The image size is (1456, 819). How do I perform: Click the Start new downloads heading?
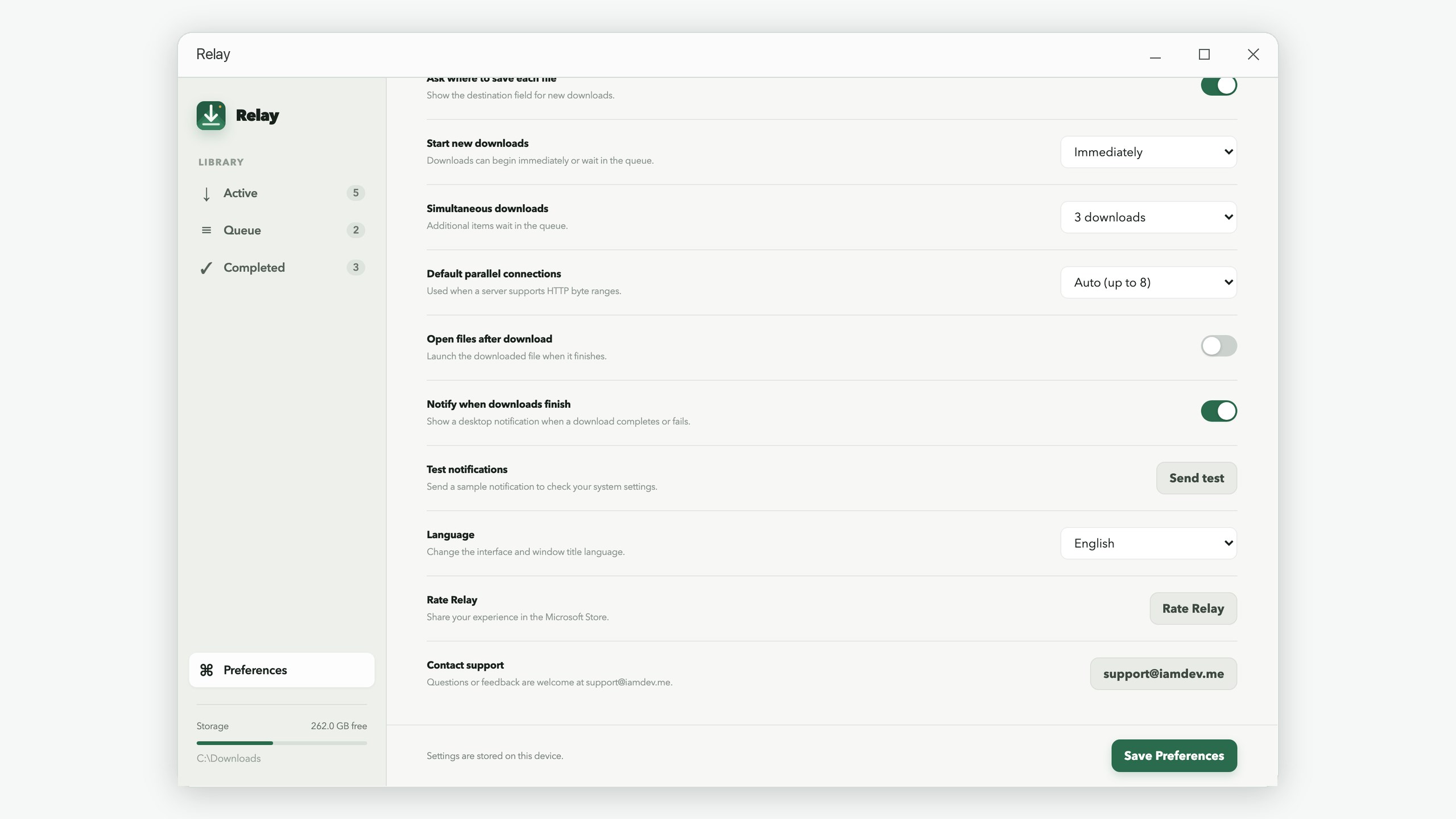(478, 143)
